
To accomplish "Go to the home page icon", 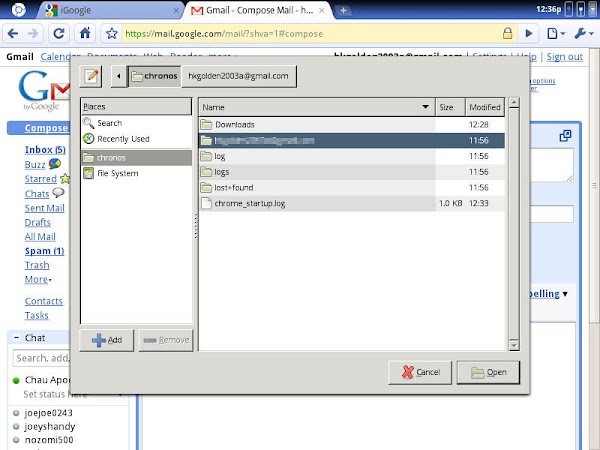I will coord(85,34).
